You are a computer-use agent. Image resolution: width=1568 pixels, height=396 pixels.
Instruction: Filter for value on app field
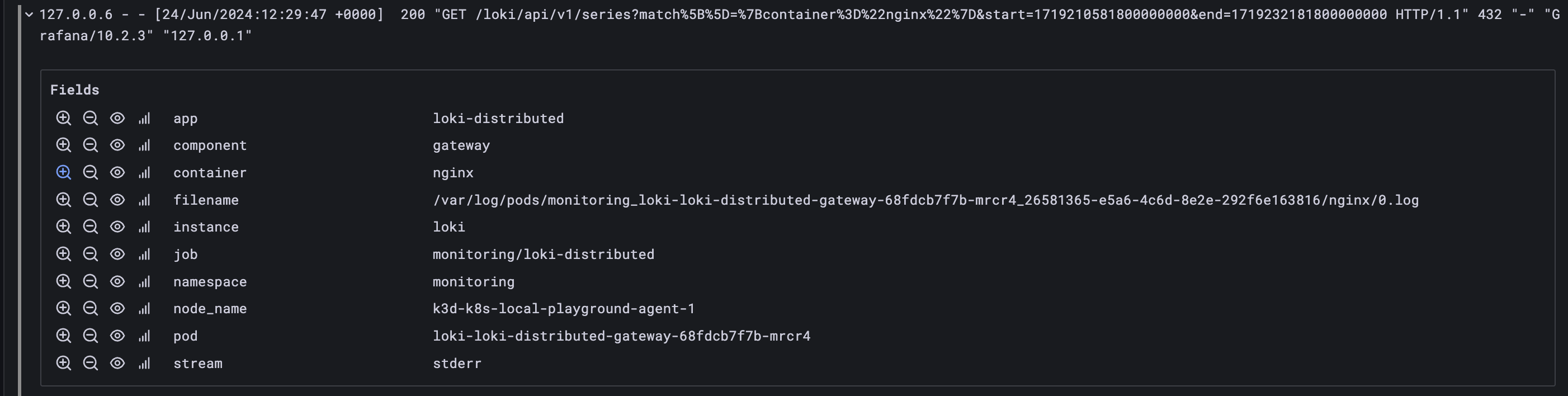pyautogui.click(x=63, y=118)
